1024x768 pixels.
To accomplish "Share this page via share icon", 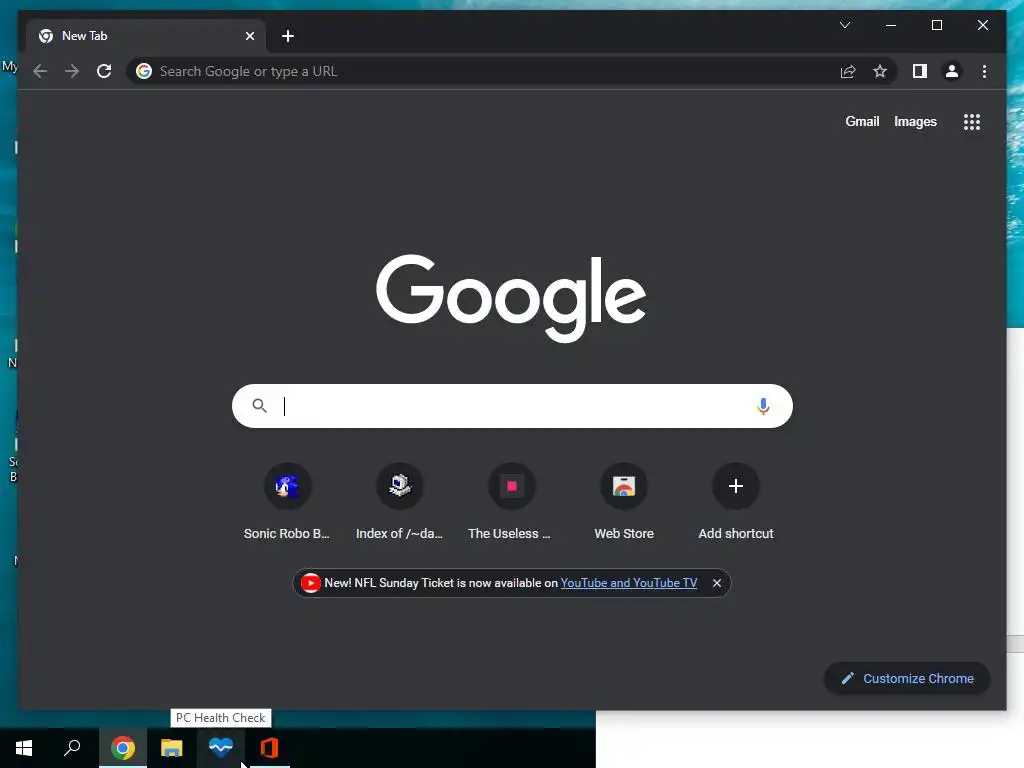I will pos(848,71).
